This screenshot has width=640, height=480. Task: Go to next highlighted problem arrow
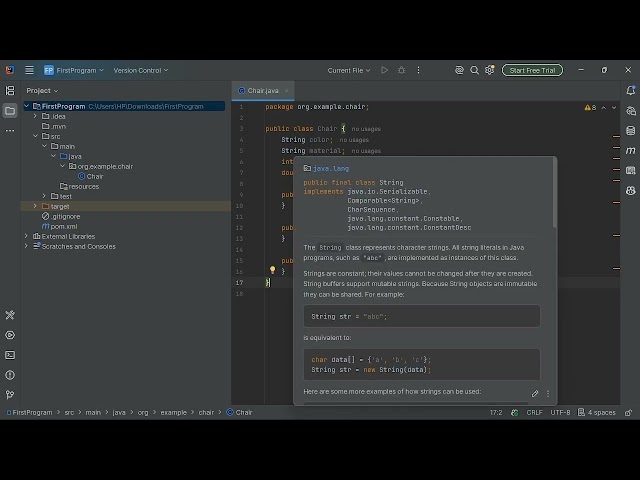614,108
